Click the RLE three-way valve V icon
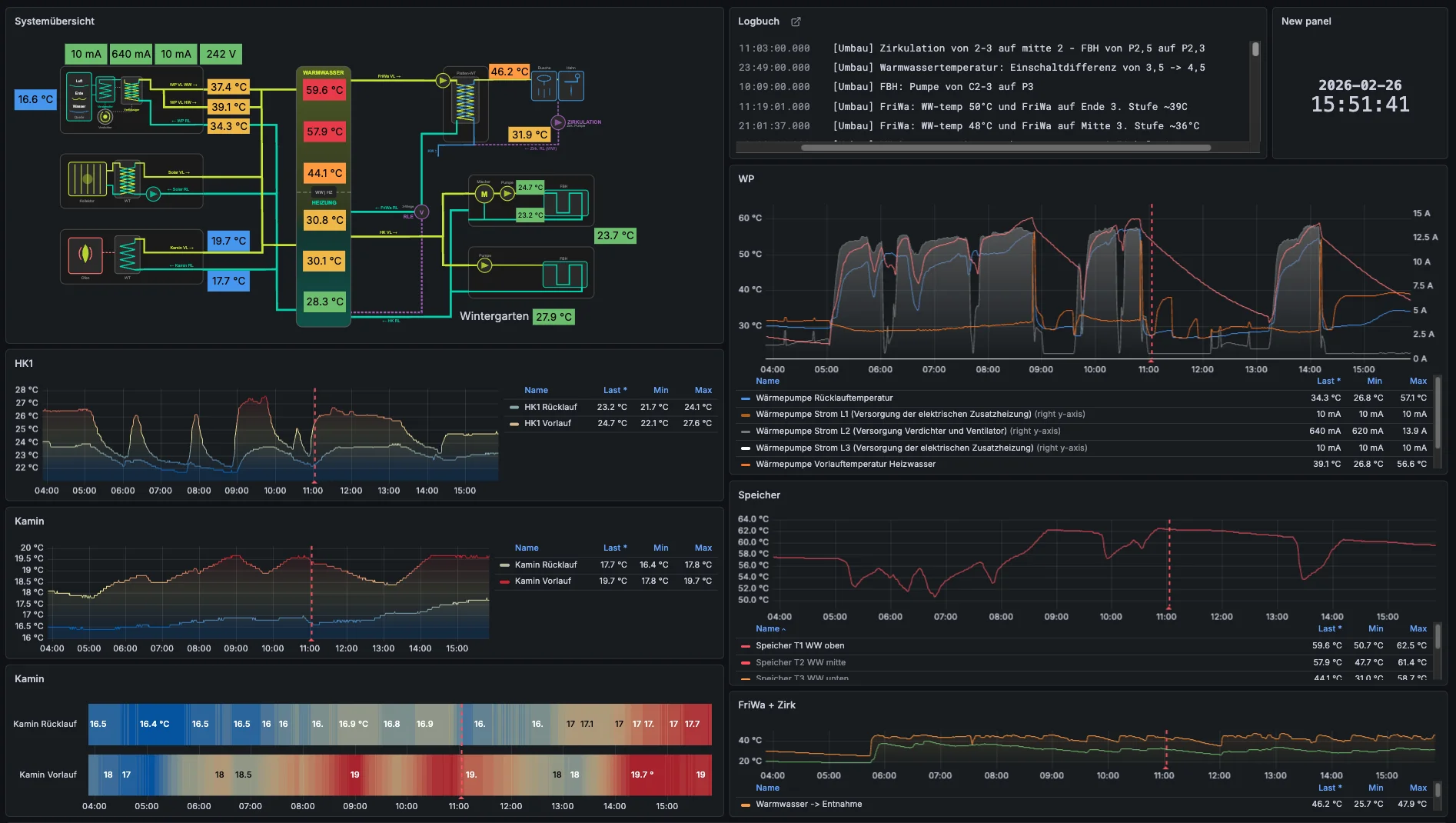 click(421, 212)
